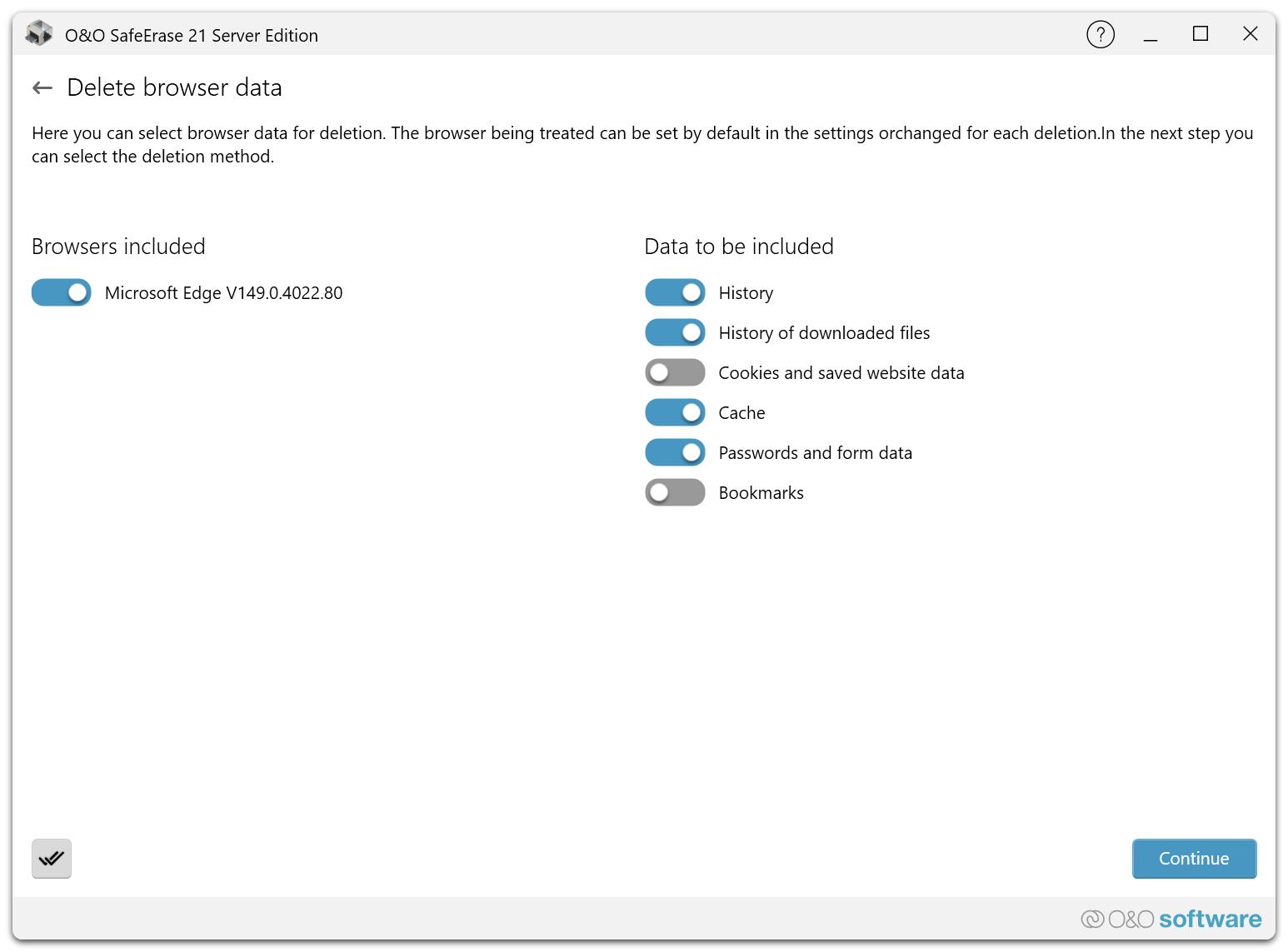Click the Bookmarks label text
The width and height of the screenshot is (1288, 952).
(761, 493)
